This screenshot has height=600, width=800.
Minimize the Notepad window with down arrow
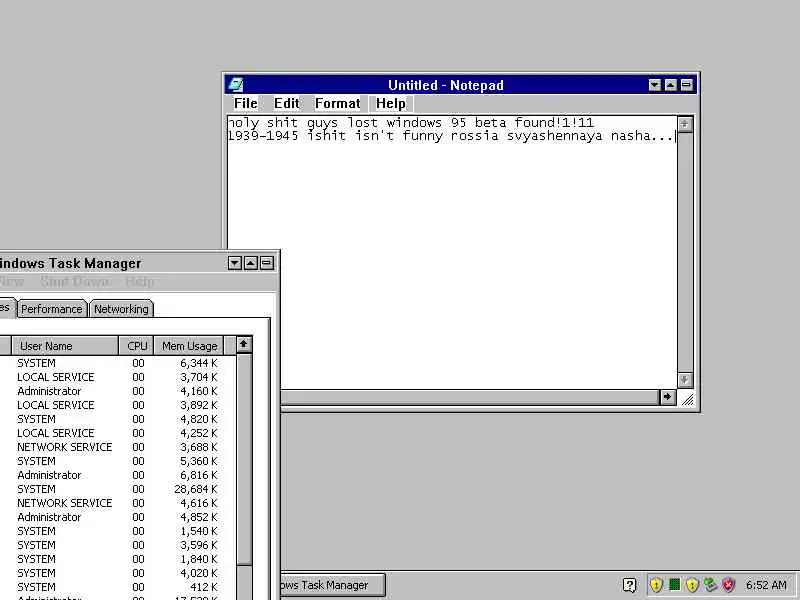655,85
